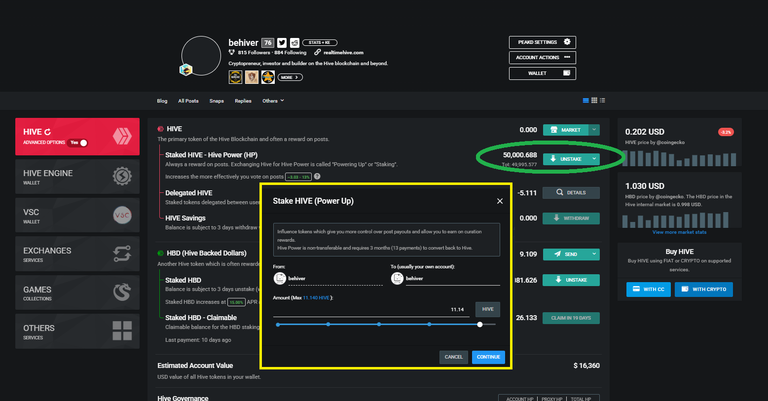Close the Stake HIVE dialog
The width and height of the screenshot is (768, 401).
tap(500, 201)
